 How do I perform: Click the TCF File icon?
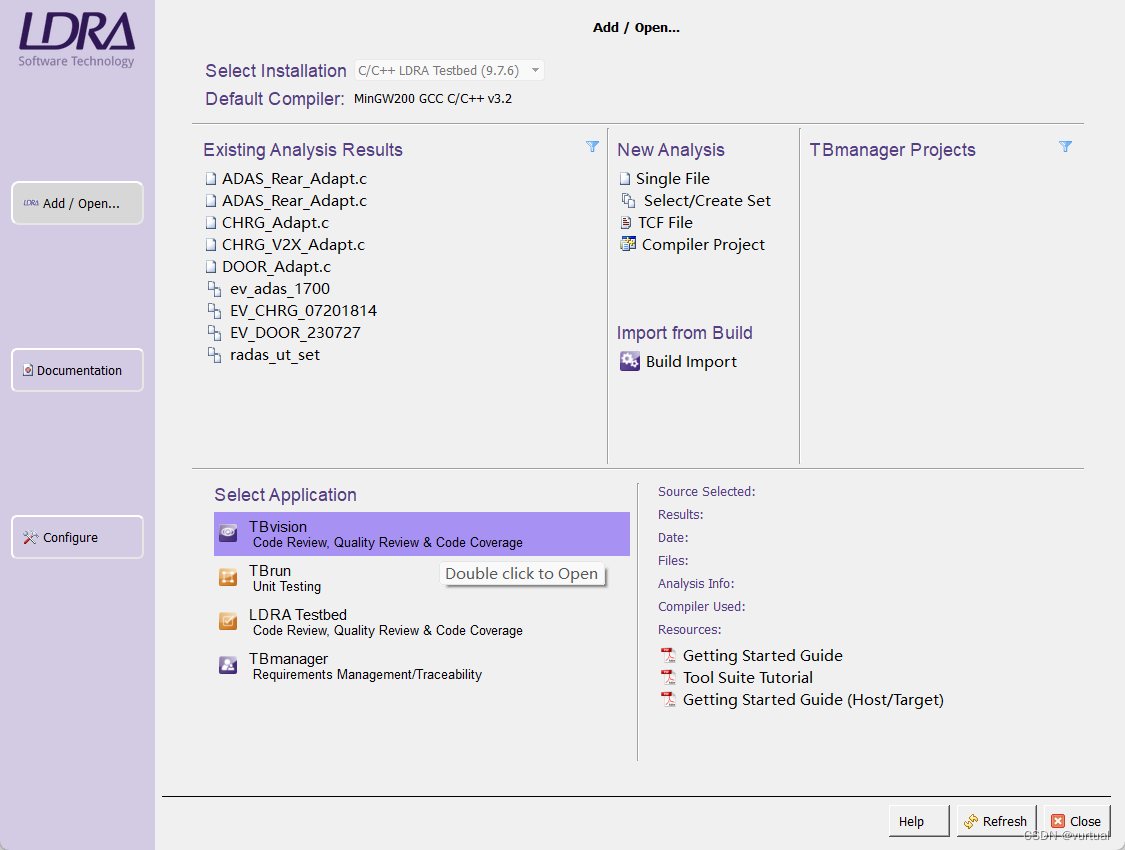pos(626,223)
